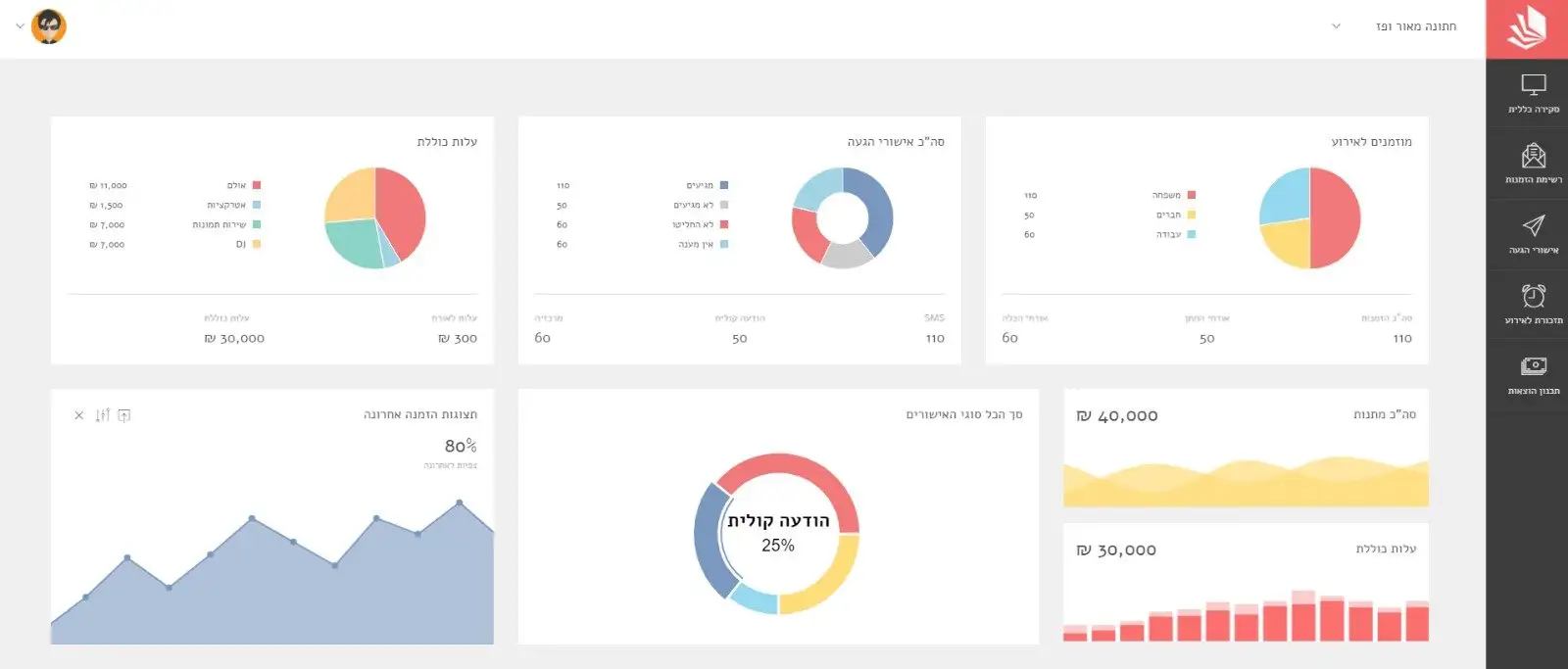Viewport: 1568px width, 669px height.
Task: Select the grey segment of the אישורי הגעה donut
Action: click(847, 255)
